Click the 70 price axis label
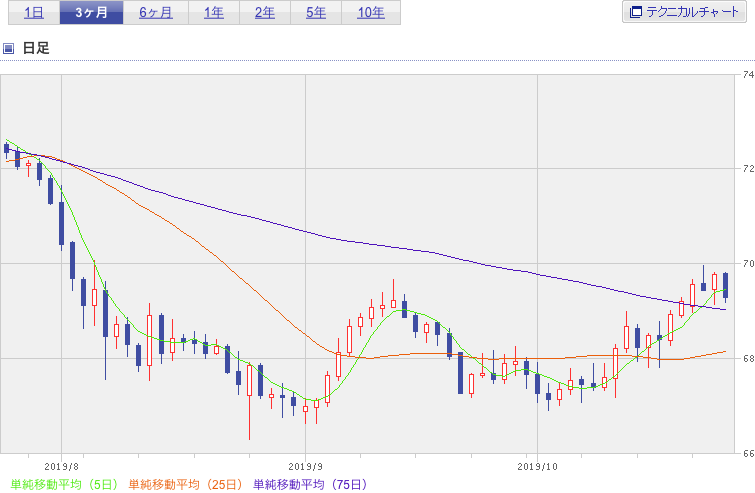 (748, 264)
